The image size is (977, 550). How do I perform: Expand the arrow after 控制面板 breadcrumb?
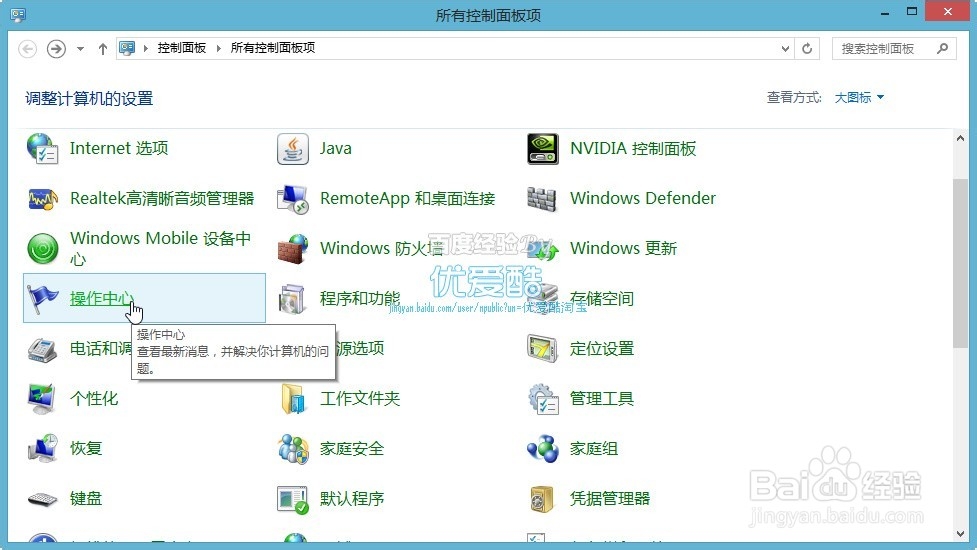pos(219,48)
